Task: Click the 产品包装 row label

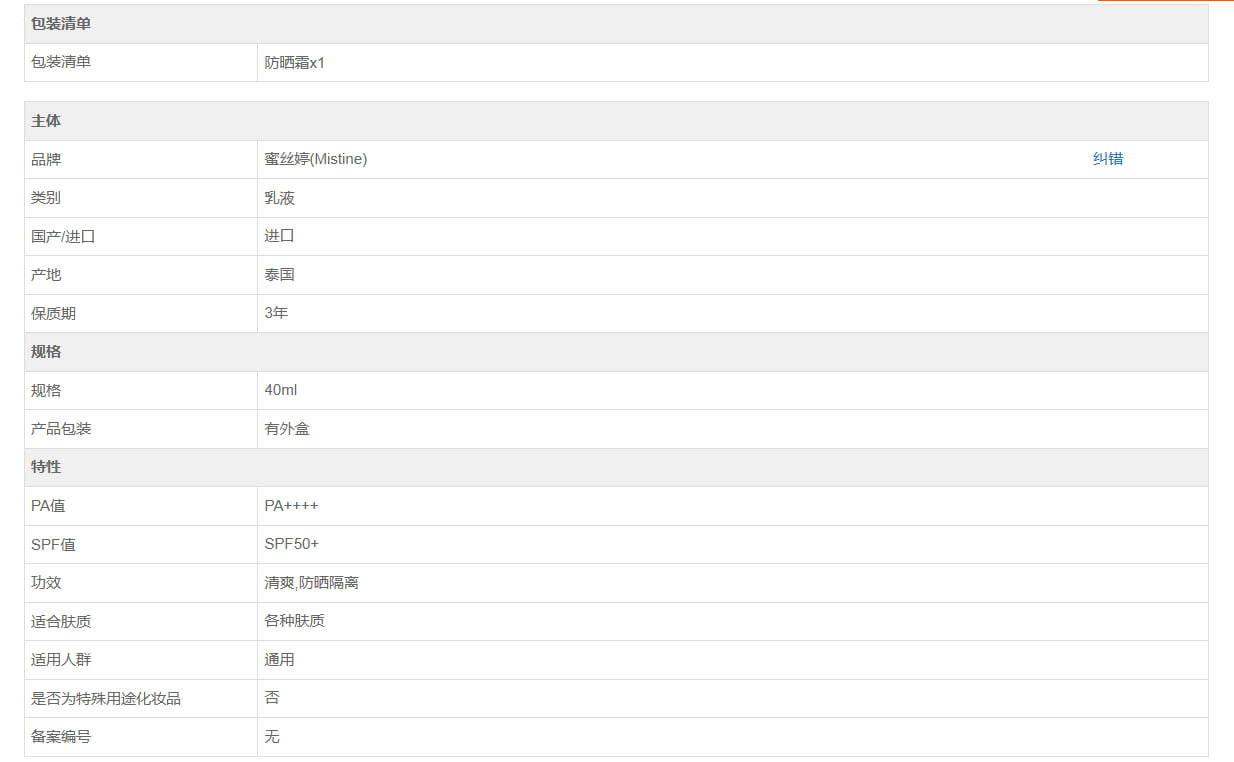Action: (61, 429)
